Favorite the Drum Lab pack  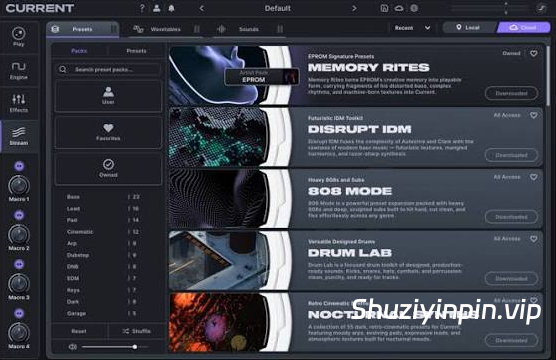pyautogui.click(x=534, y=239)
